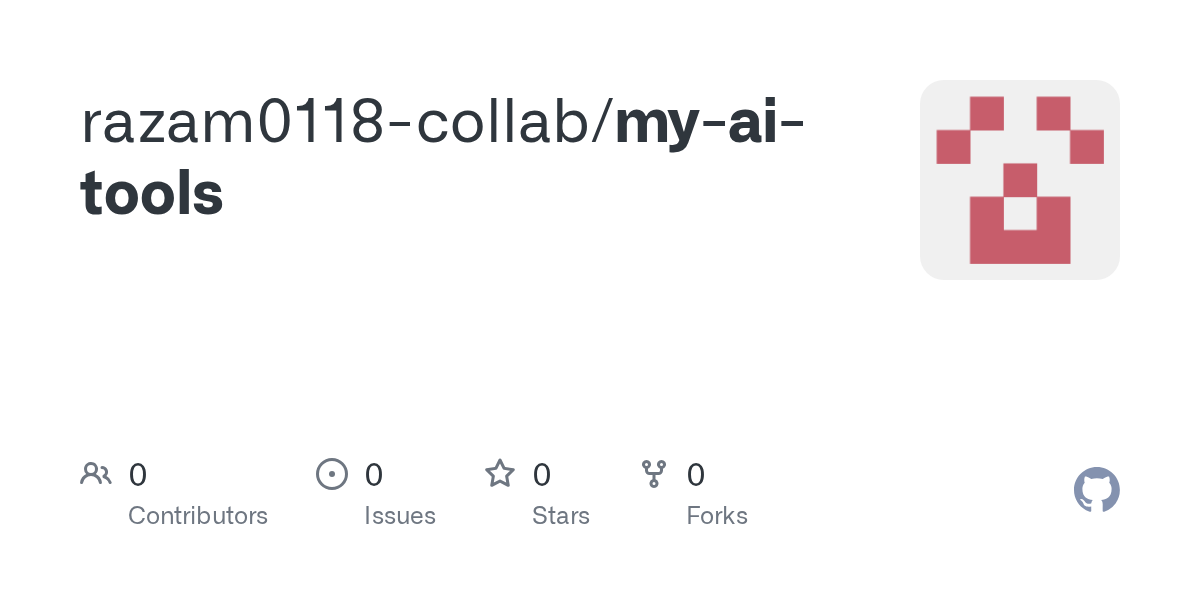Click the Forks branch icon
The height and width of the screenshot is (600, 1200).
coord(654,474)
